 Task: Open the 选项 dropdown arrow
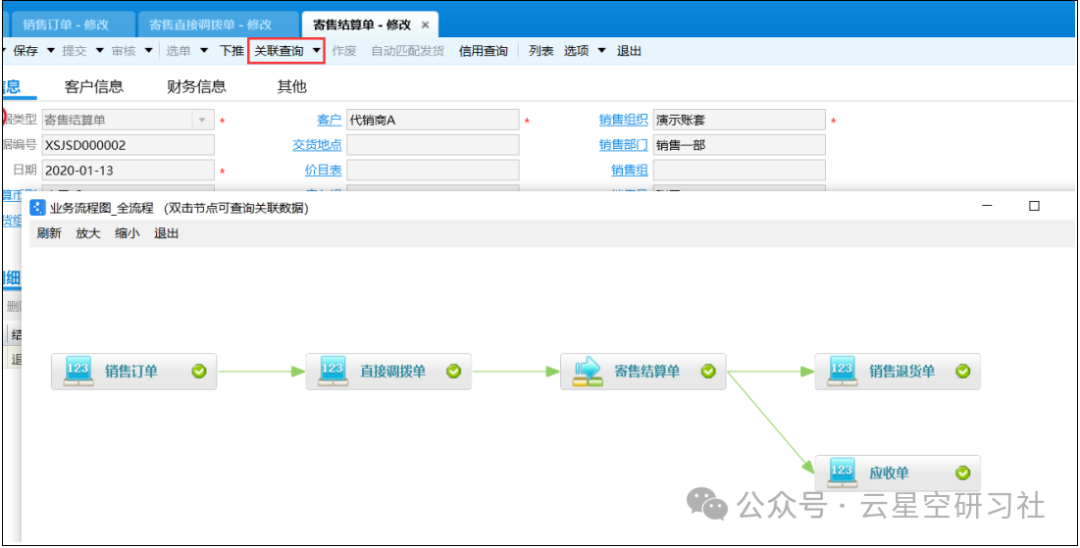602,50
